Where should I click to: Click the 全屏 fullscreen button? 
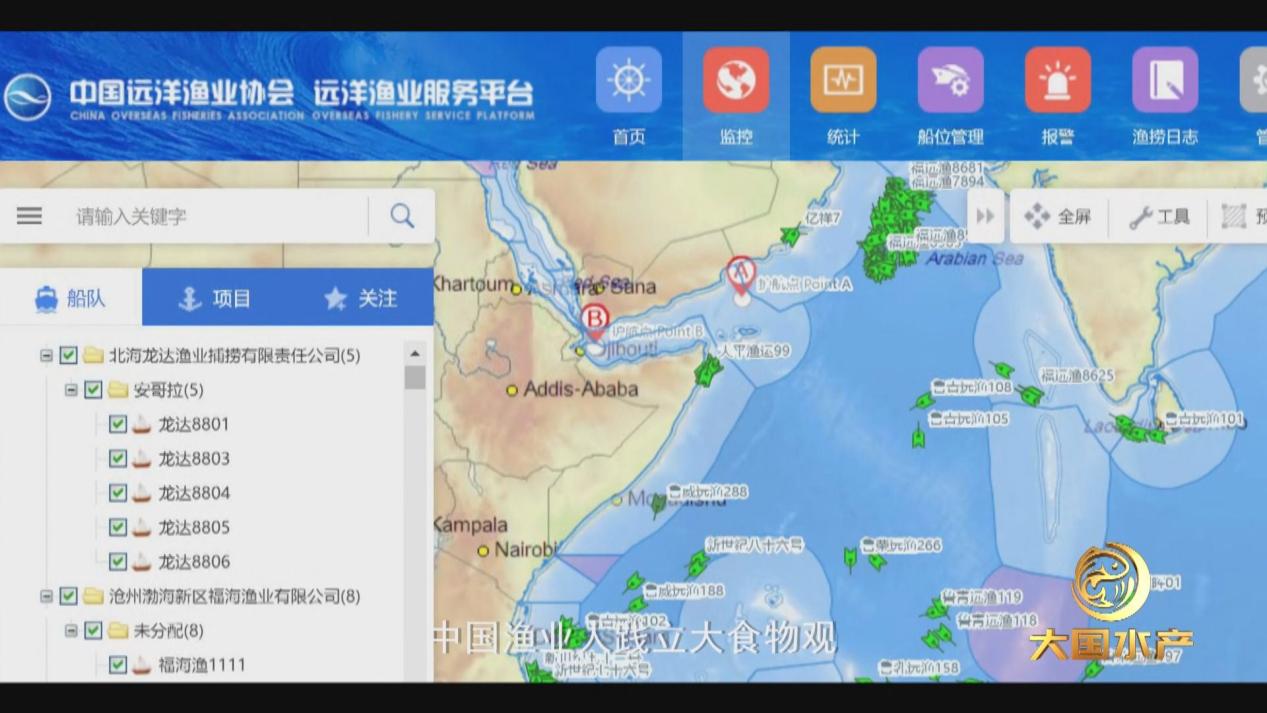pyautogui.click(x=1058, y=216)
